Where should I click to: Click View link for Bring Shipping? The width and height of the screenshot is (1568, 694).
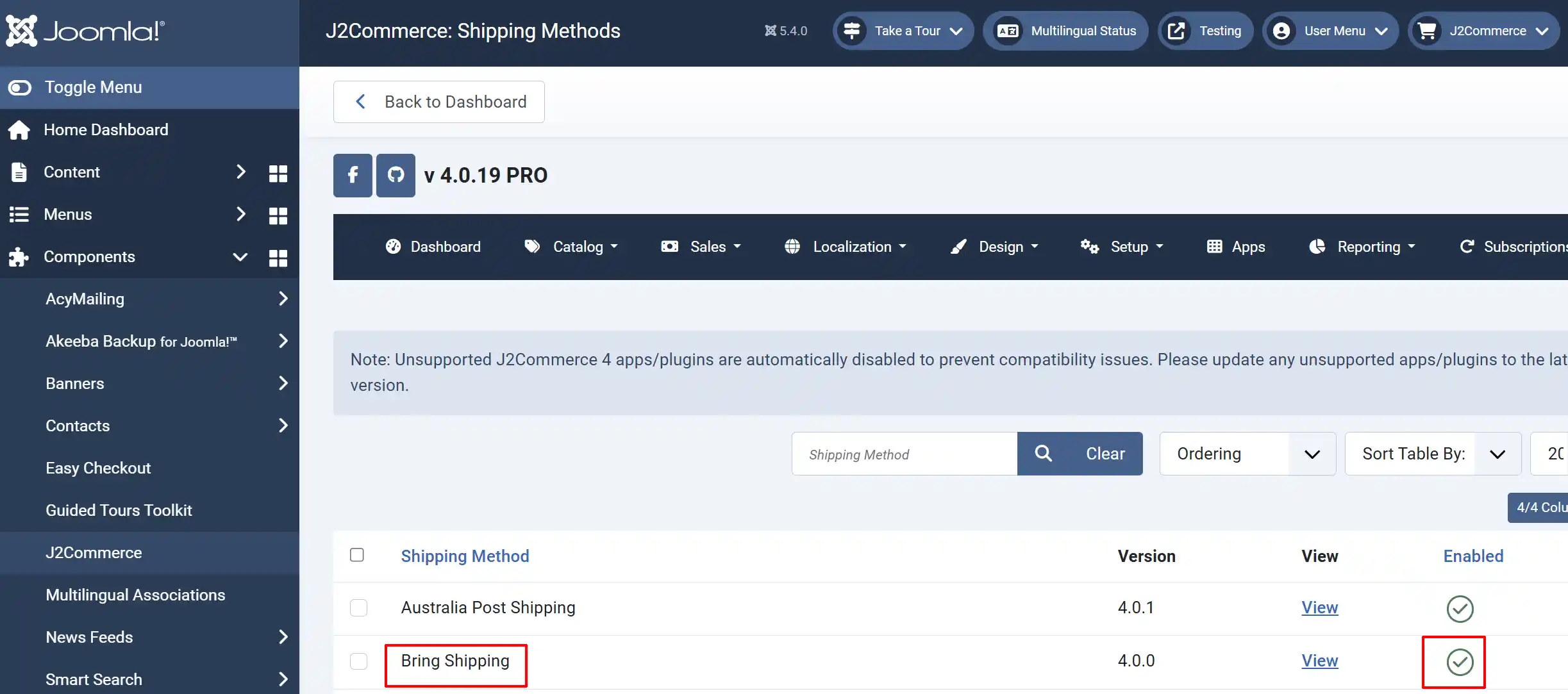1320,661
